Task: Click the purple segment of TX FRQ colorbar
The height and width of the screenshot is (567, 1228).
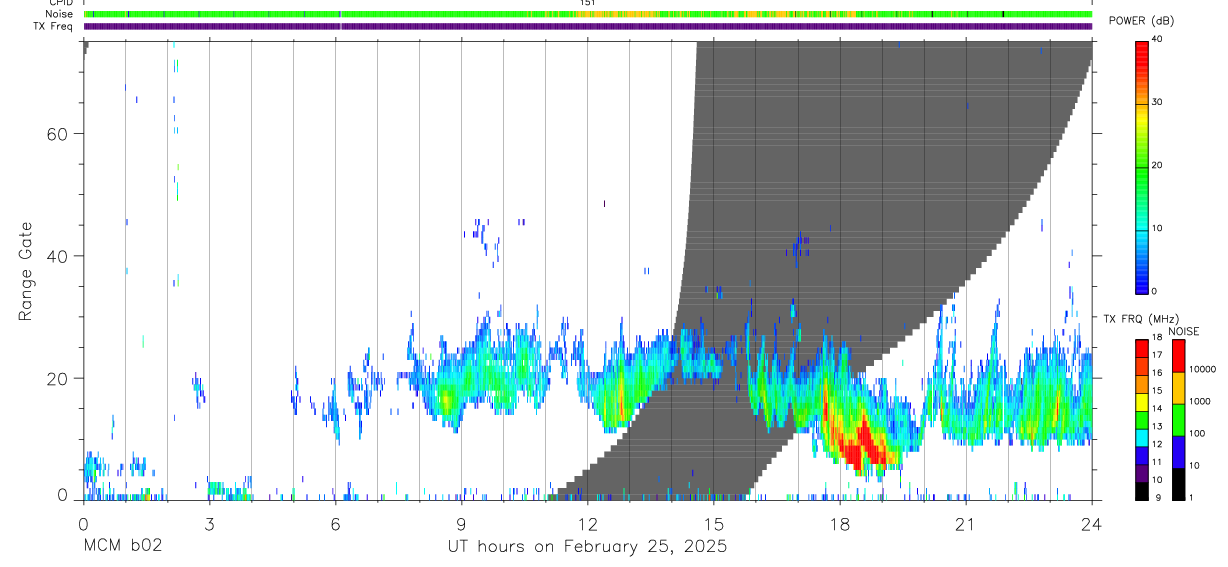Action: (1141, 473)
